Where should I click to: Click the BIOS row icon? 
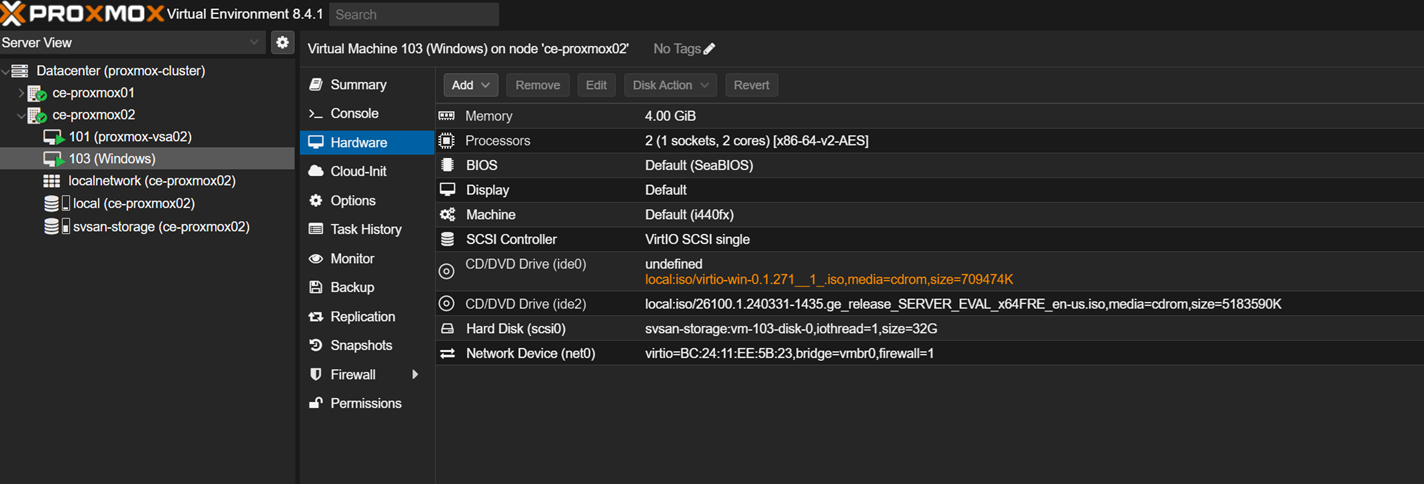coord(447,165)
